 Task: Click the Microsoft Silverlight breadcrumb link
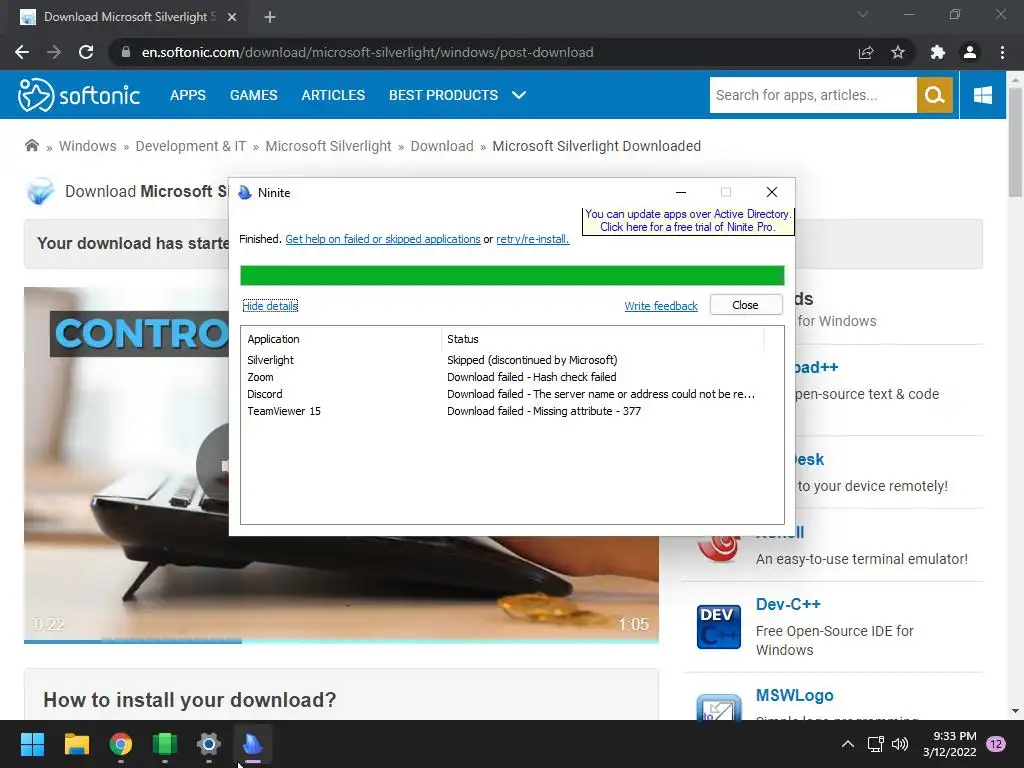click(328, 146)
